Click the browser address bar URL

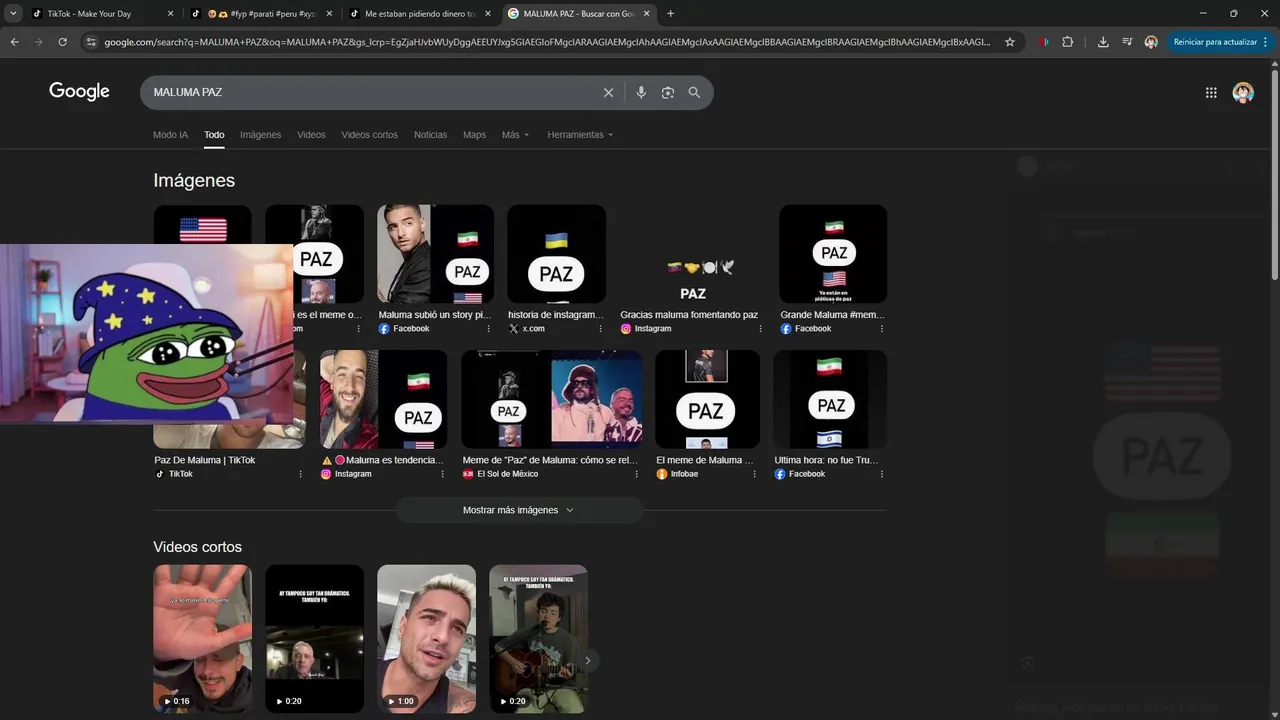[x=547, y=42]
